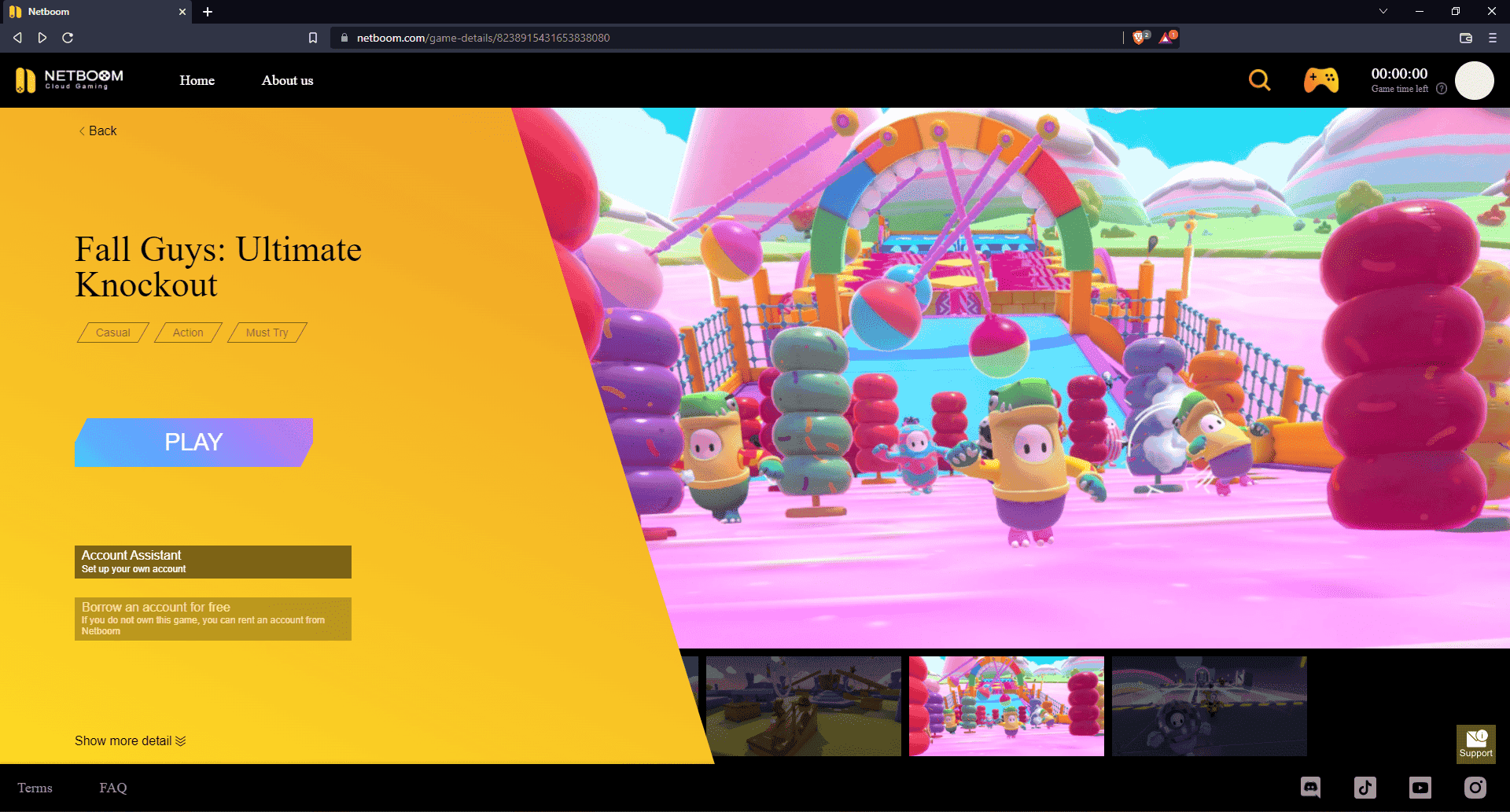Open the game search
This screenshot has width=1510, height=812.
(x=1258, y=79)
